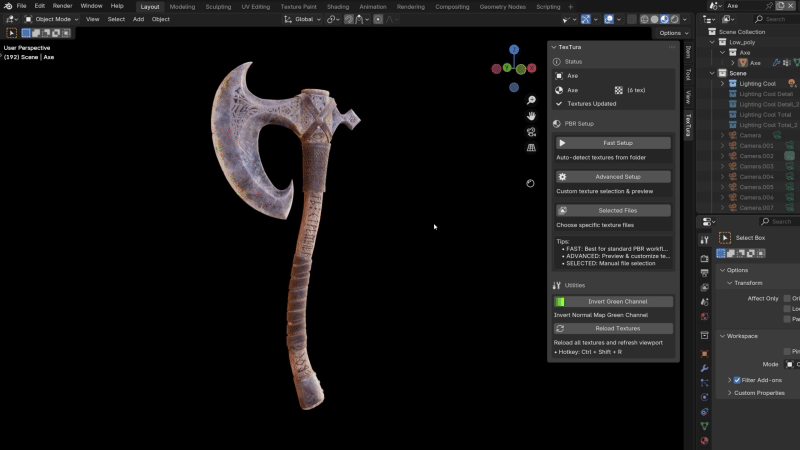The height and width of the screenshot is (450, 800).
Task: Enable the Filter Add-ons checkbox
Action: point(737,380)
